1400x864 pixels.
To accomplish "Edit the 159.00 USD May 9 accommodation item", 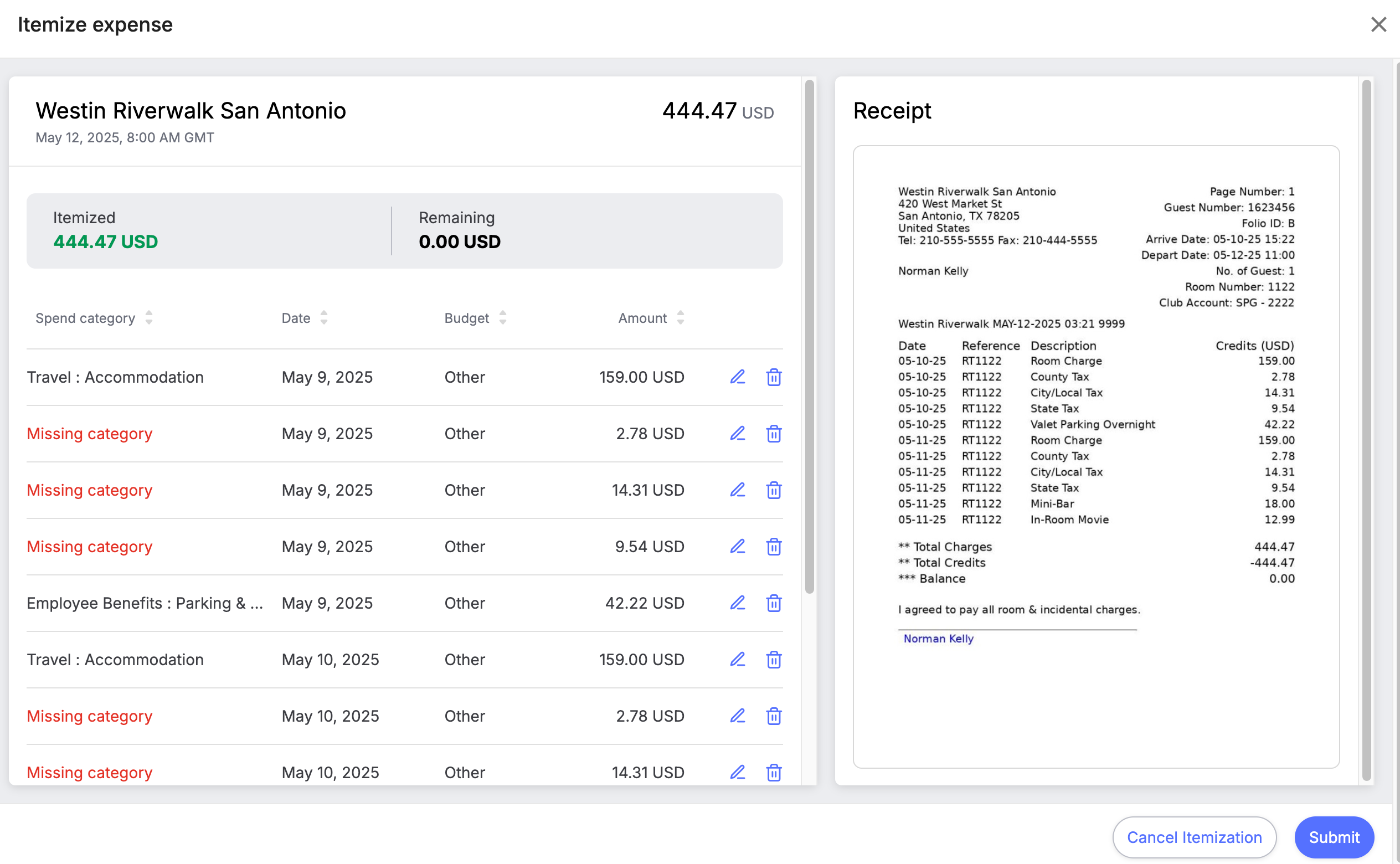I will [x=738, y=377].
